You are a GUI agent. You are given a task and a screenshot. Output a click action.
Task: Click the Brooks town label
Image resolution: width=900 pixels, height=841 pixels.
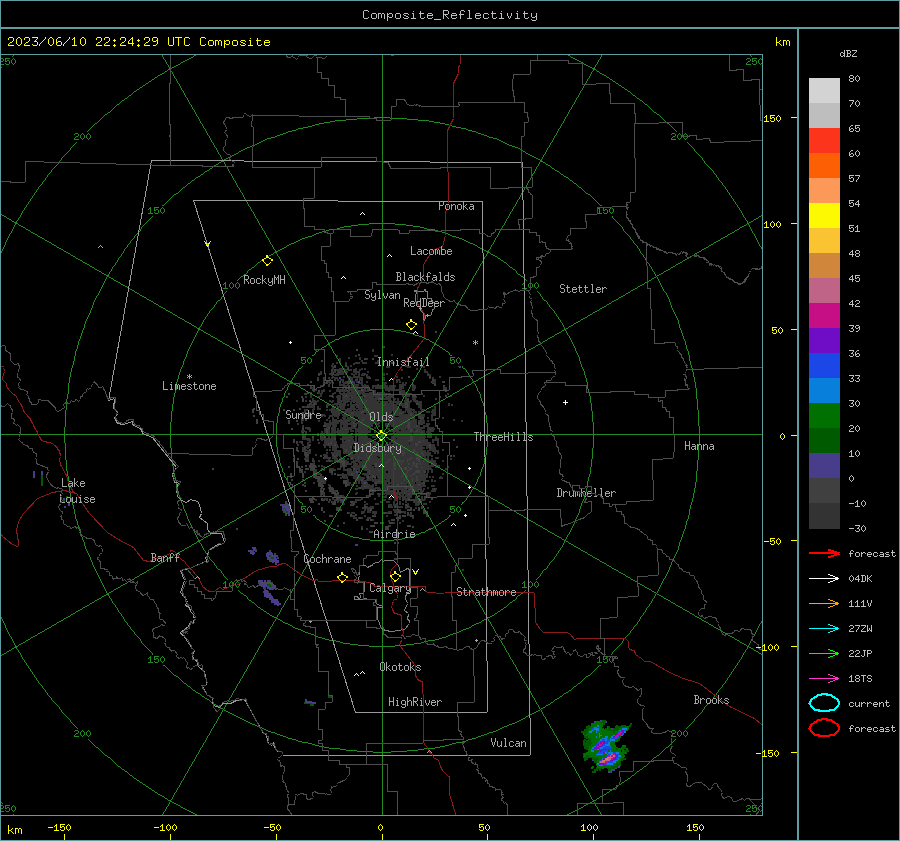[x=711, y=700]
